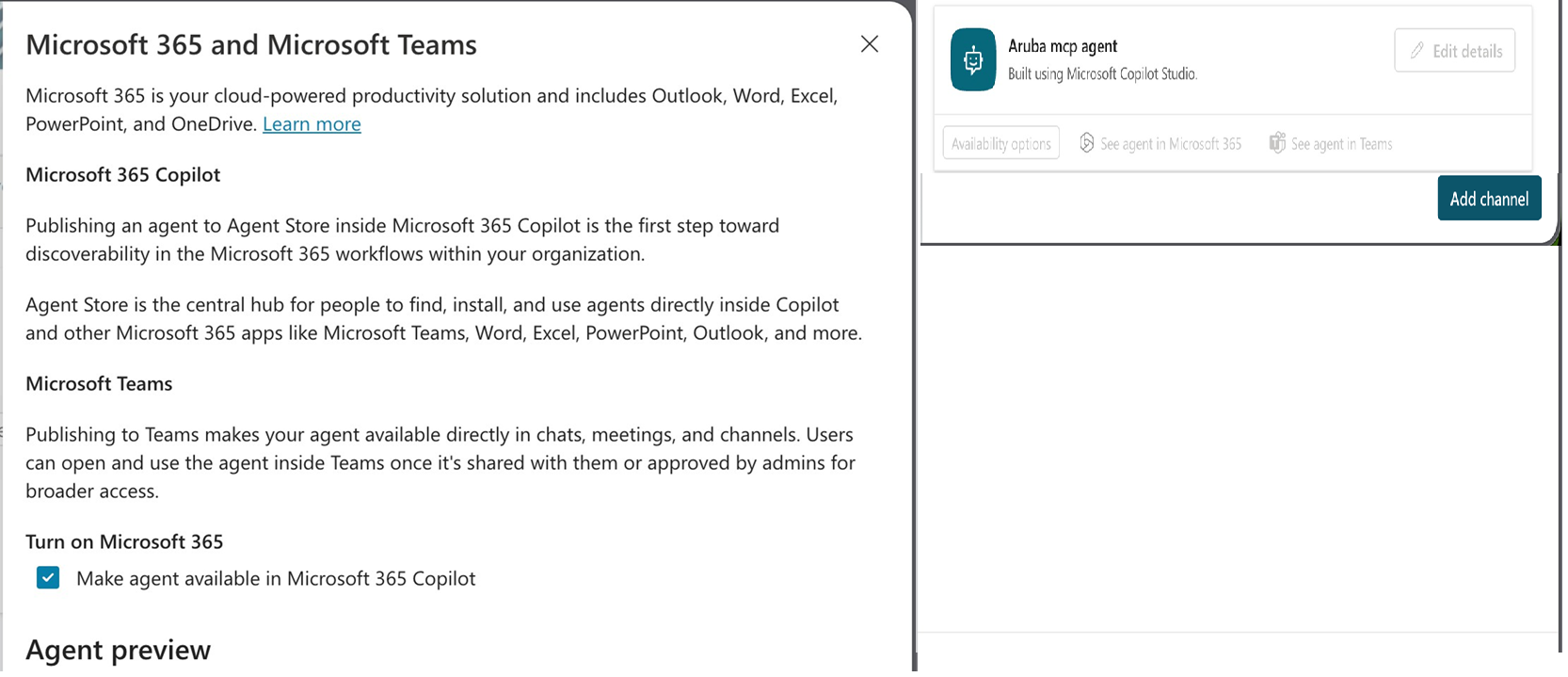Click the Turn on Microsoft 365 heading
This screenshot has height=677, width=1568.
point(124,542)
